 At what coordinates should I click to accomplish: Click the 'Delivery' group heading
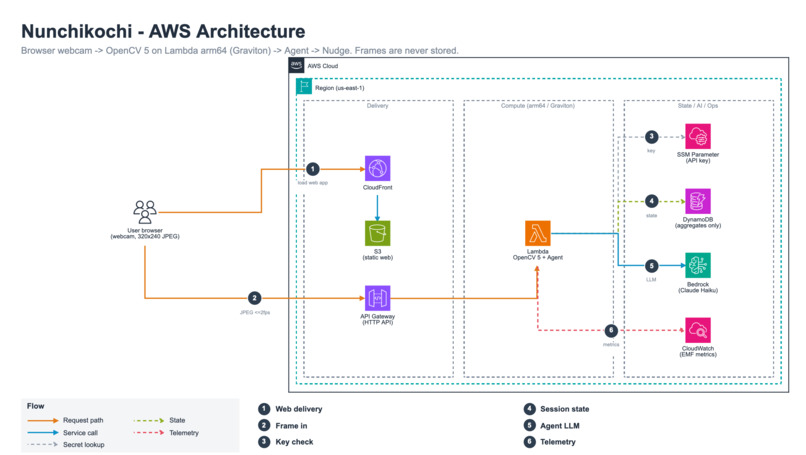point(377,105)
